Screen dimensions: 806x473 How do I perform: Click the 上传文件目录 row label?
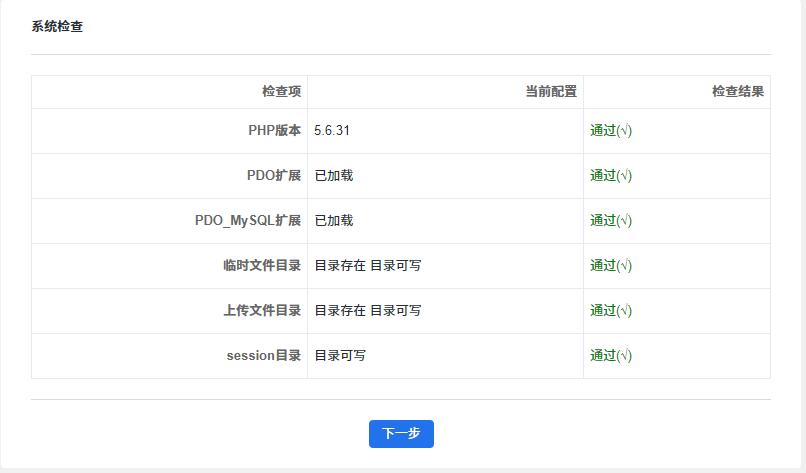[262, 311]
